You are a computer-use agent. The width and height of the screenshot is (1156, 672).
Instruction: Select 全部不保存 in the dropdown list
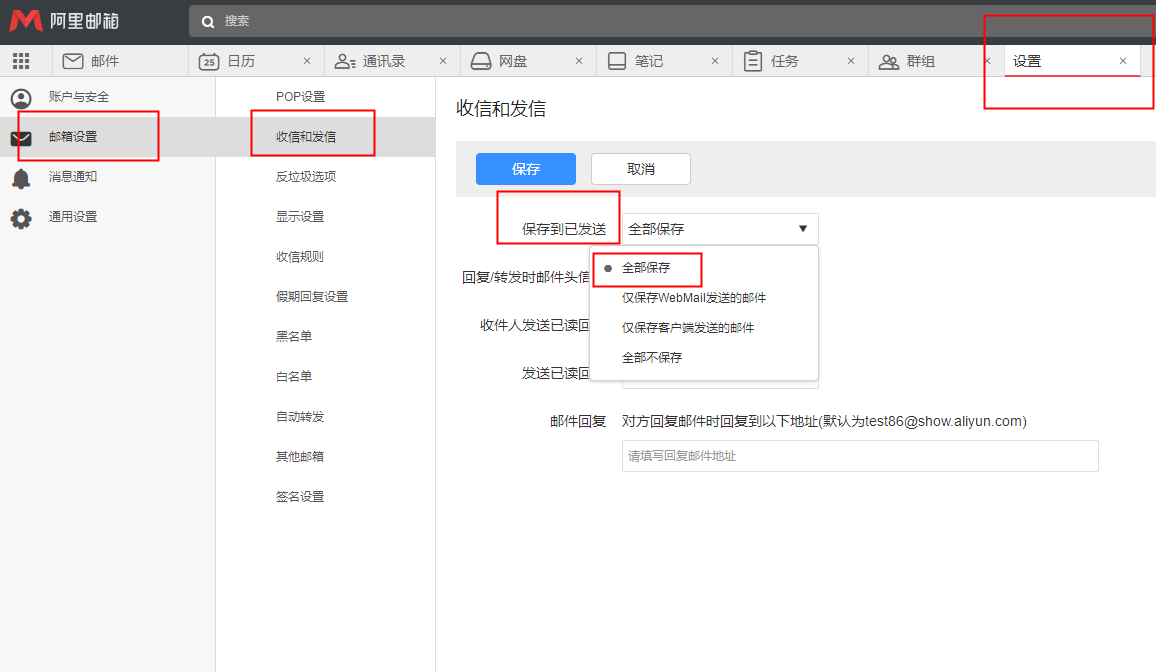coord(652,357)
